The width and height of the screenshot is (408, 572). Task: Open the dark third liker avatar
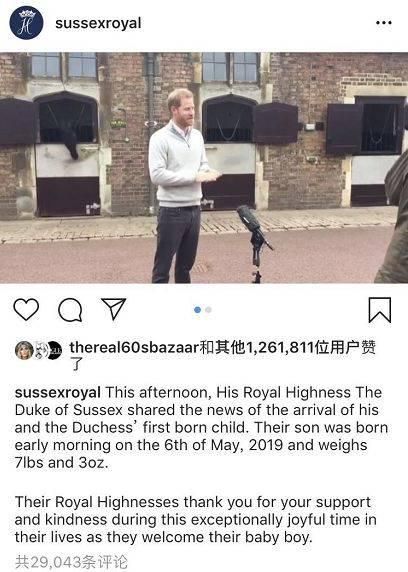click(55, 350)
